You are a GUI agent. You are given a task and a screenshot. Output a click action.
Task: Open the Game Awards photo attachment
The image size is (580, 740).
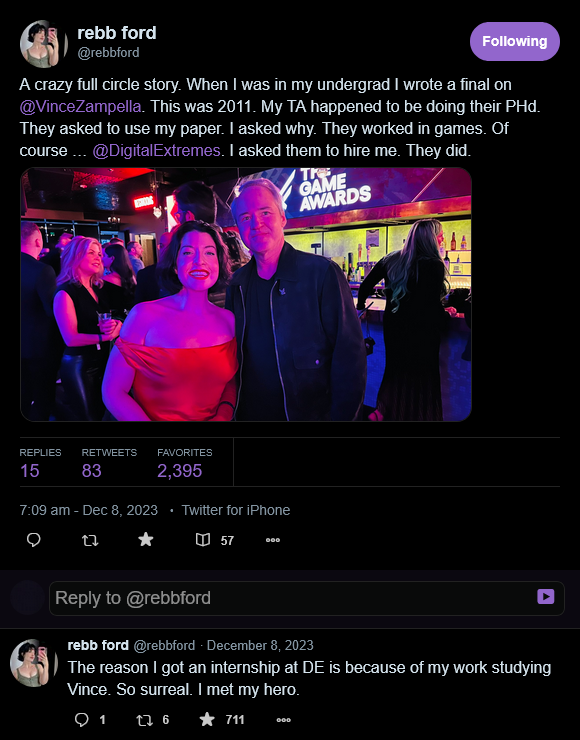coord(246,294)
